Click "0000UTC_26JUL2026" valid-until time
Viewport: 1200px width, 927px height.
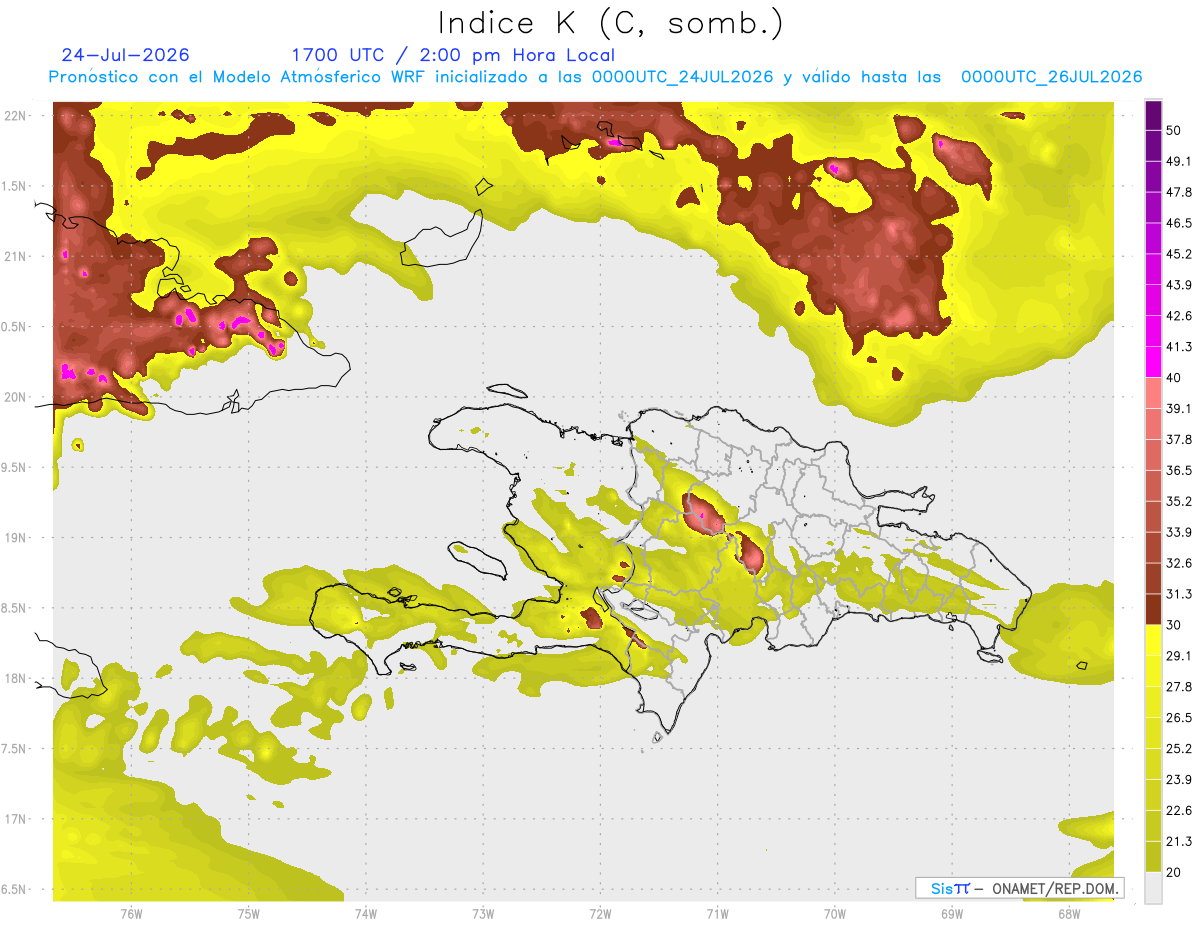click(1051, 77)
